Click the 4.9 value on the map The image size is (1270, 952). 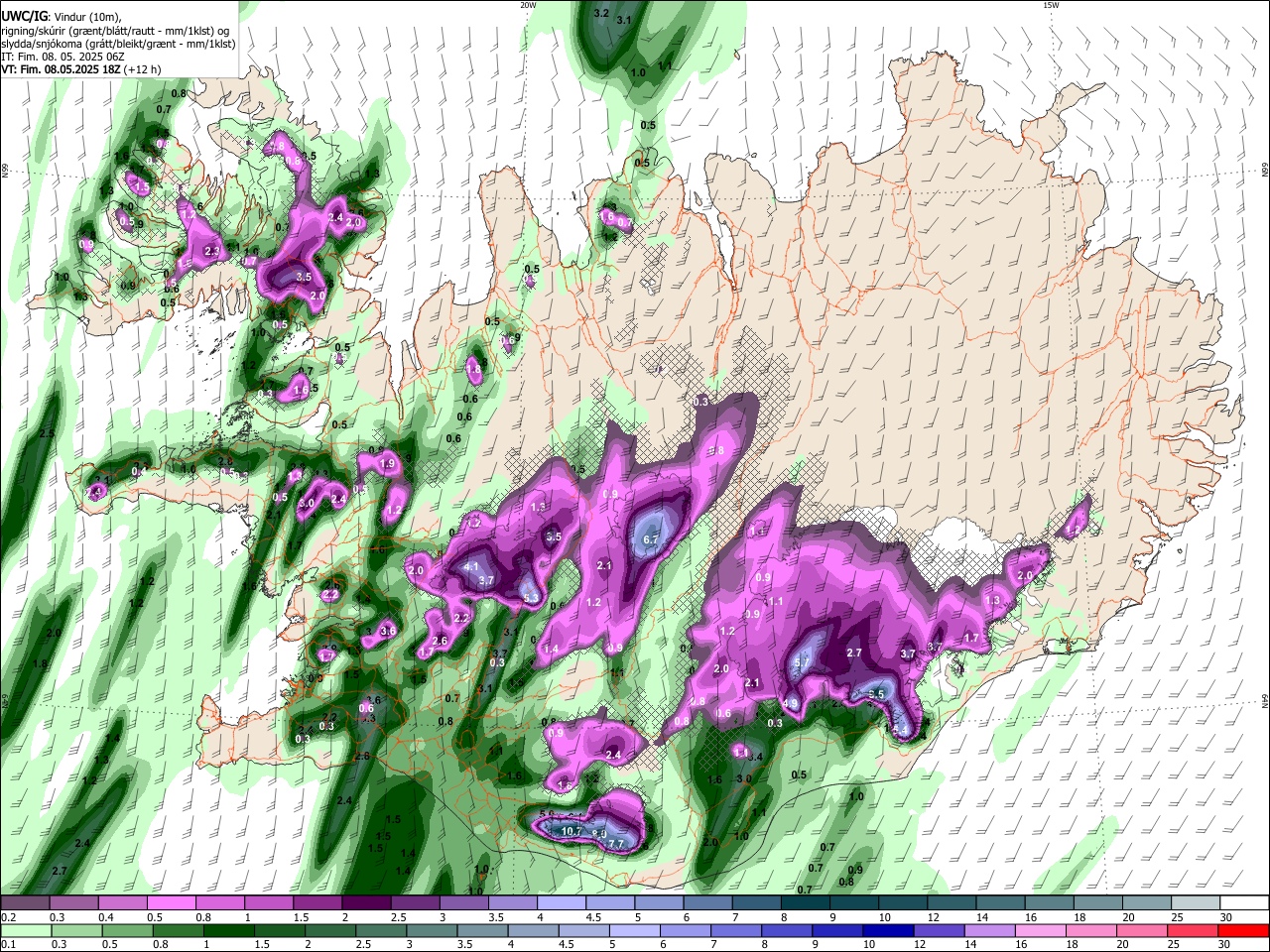(x=791, y=704)
